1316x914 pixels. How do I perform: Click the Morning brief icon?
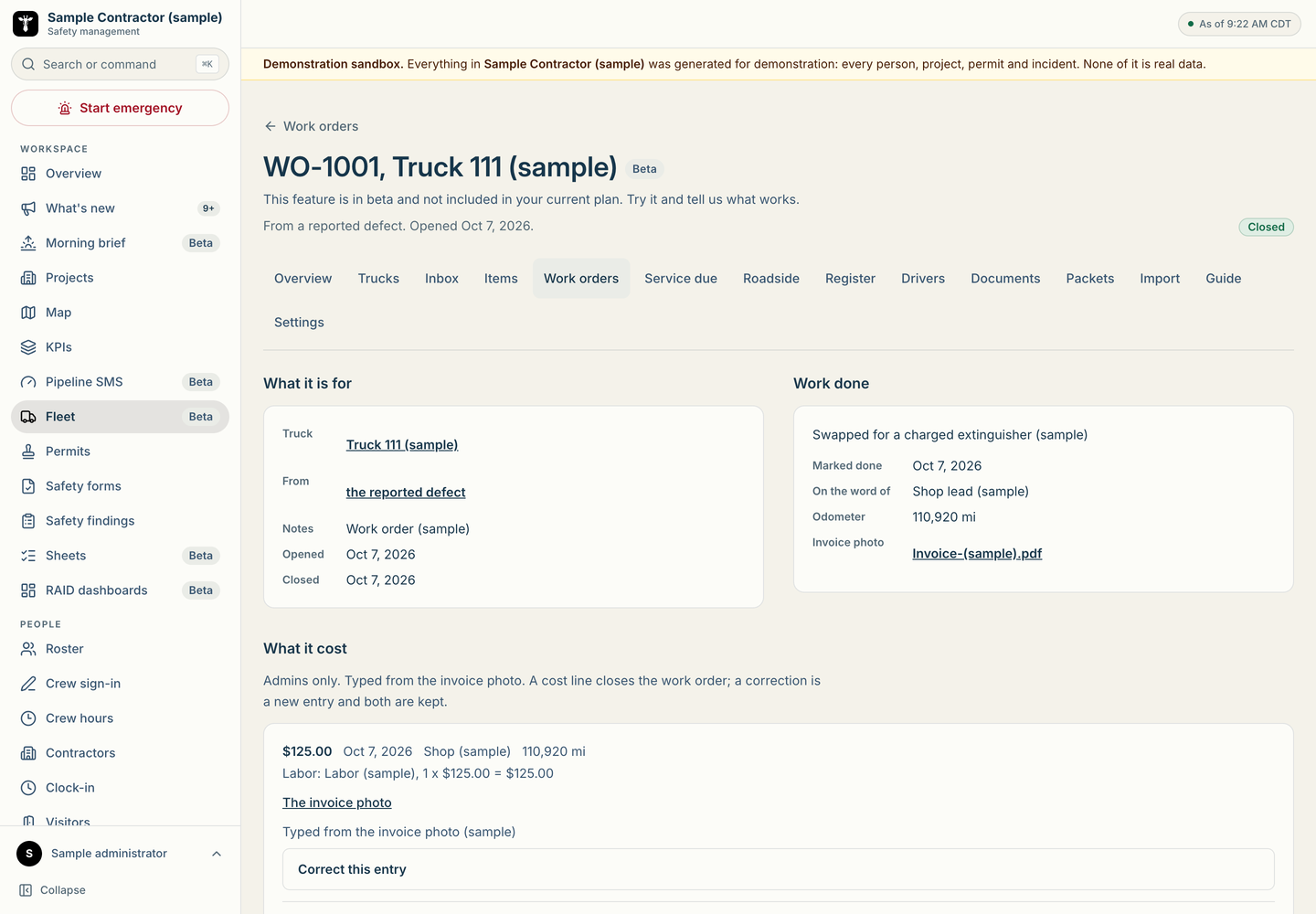click(x=28, y=243)
